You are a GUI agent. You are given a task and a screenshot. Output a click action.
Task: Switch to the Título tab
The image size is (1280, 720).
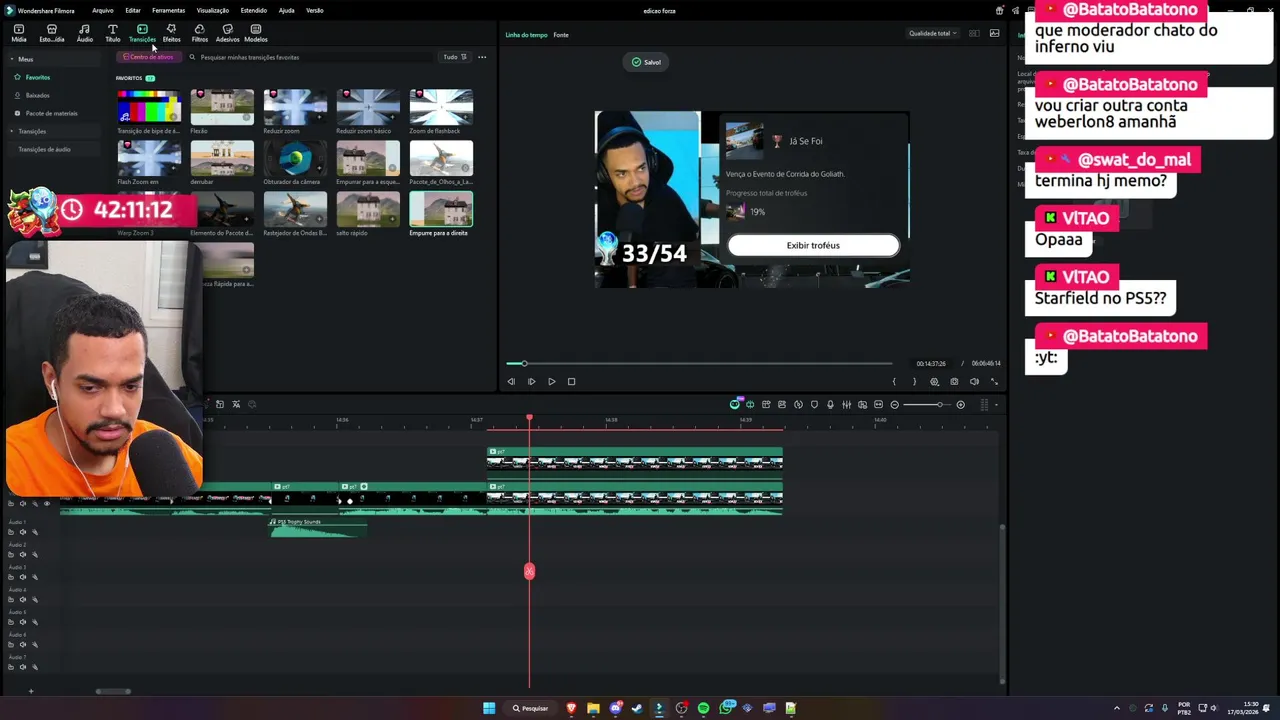113,33
